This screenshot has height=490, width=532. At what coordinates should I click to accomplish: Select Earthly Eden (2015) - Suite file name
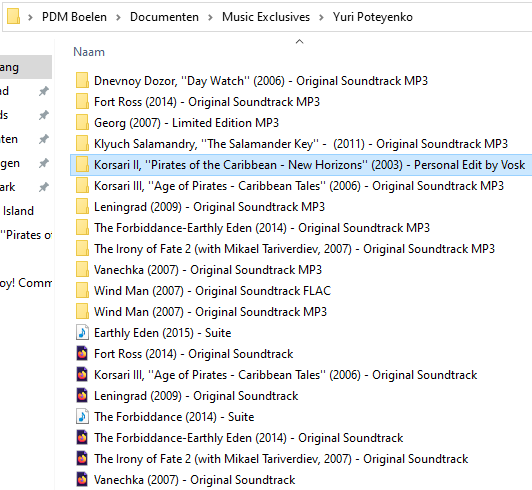pos(163,333)
